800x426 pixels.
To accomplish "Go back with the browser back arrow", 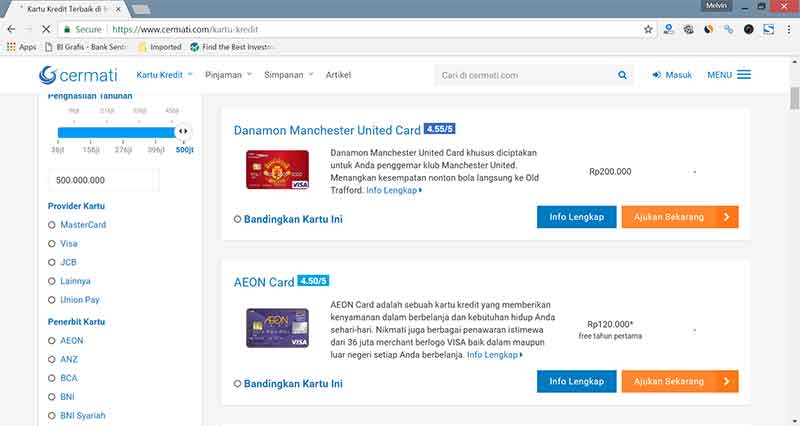I will click(x=11, y=30).
